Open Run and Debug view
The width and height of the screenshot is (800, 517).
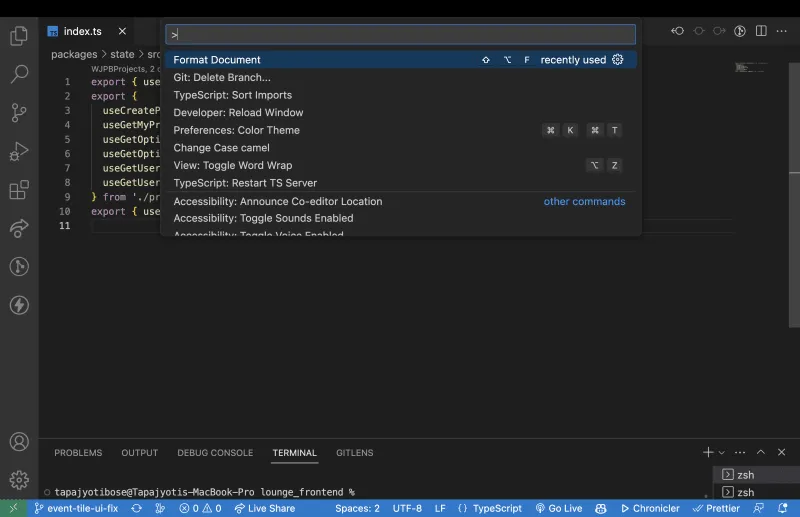coord(19,152)
